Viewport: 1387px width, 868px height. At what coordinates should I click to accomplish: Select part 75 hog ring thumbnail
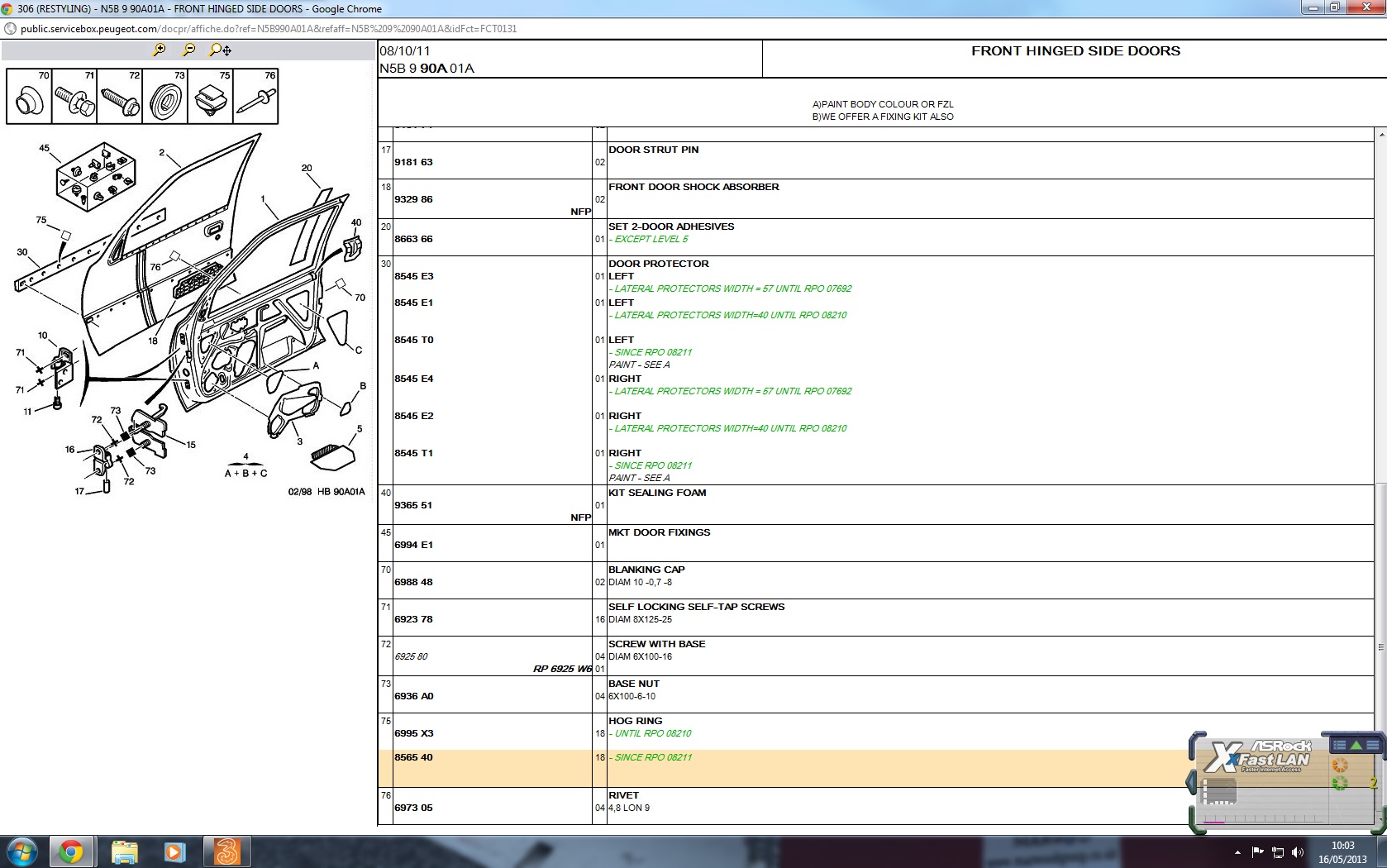pyautogui.click(x=211, y=97)
